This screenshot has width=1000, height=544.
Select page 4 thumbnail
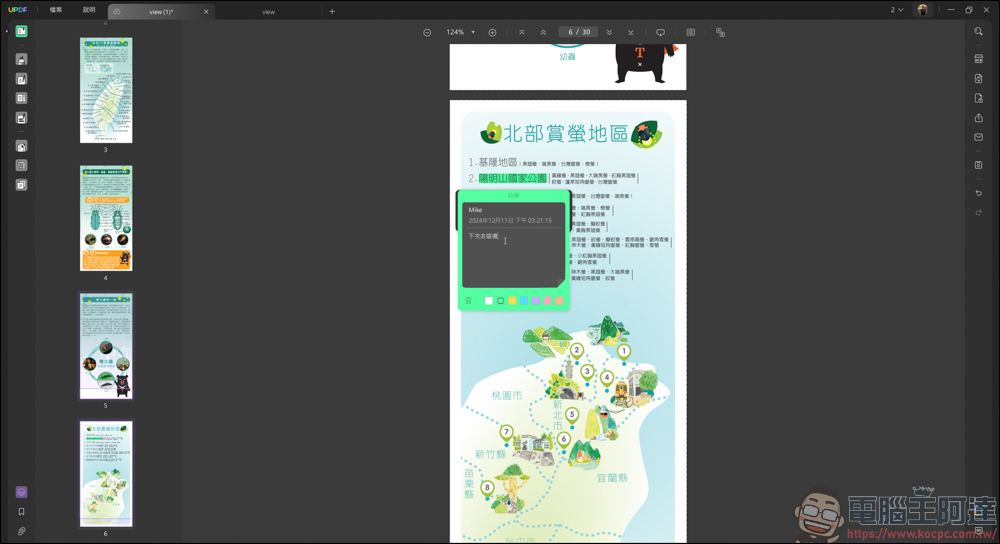coord(106,218)
